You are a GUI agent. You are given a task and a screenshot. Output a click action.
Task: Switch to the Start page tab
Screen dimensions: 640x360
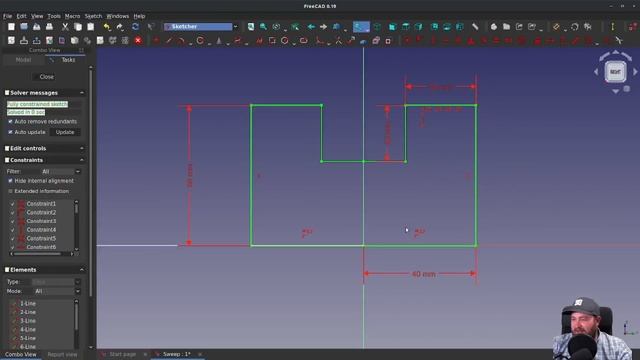(x=122, y=354)
